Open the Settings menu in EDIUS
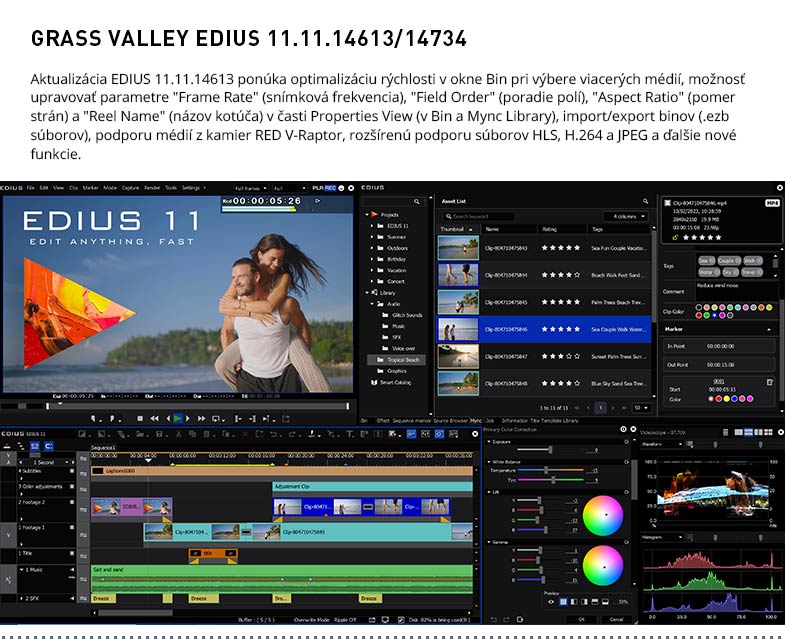Image resolution: width=785 pixels, height=639 pixels. [191, 188]
